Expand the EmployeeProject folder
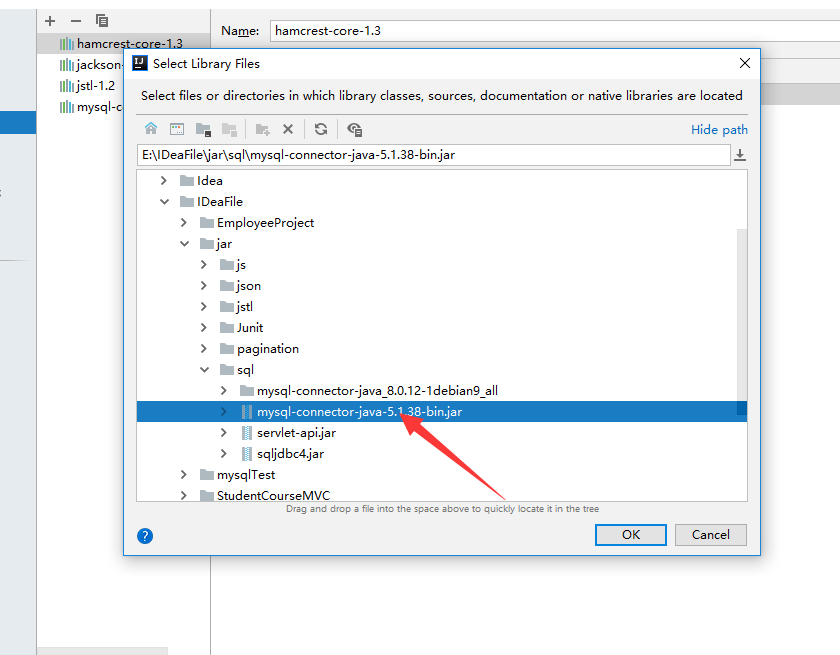The image size is (840, 655). click(184, 223)
